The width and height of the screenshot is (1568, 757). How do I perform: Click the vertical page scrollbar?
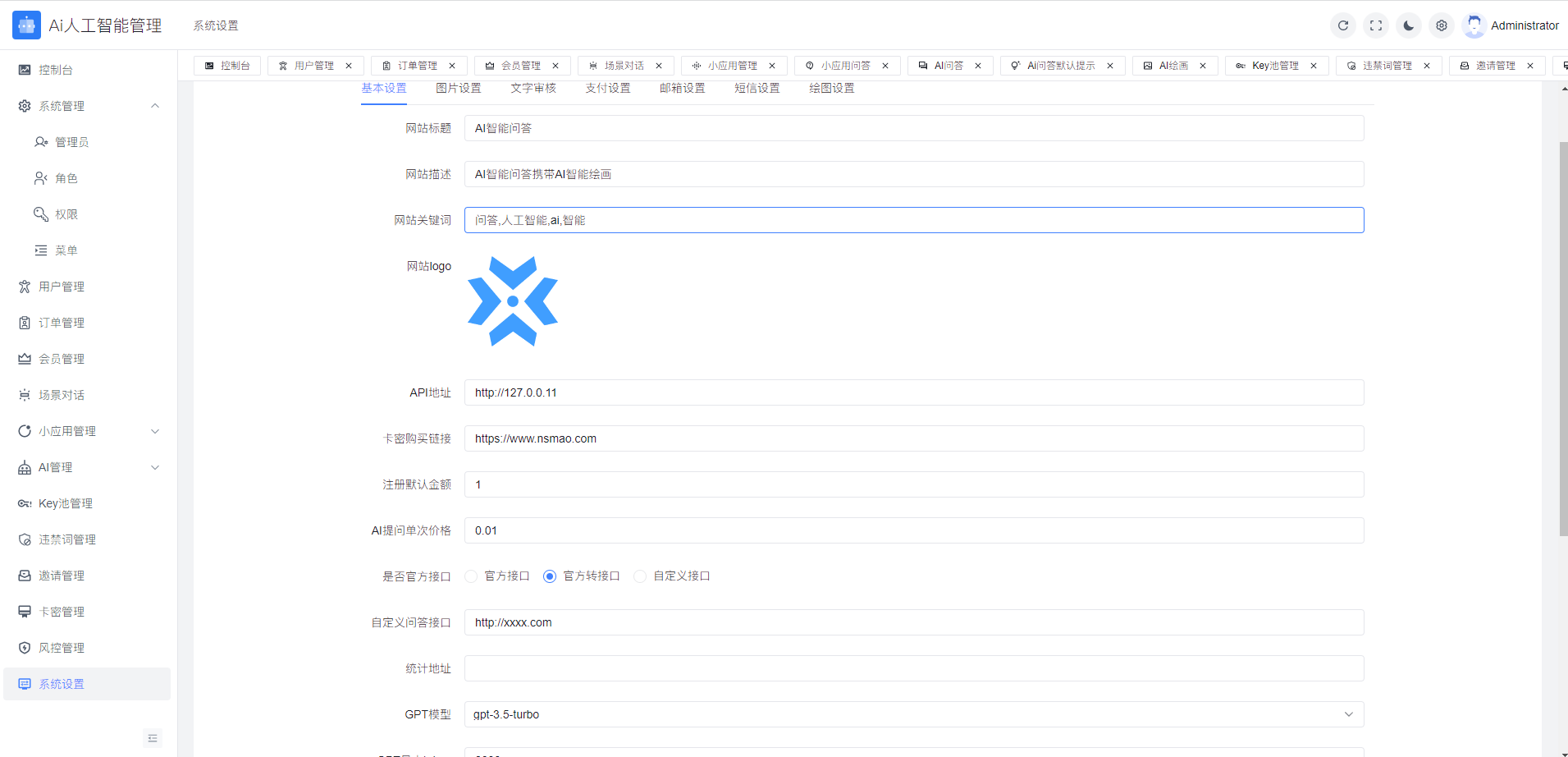[1563, 338]
